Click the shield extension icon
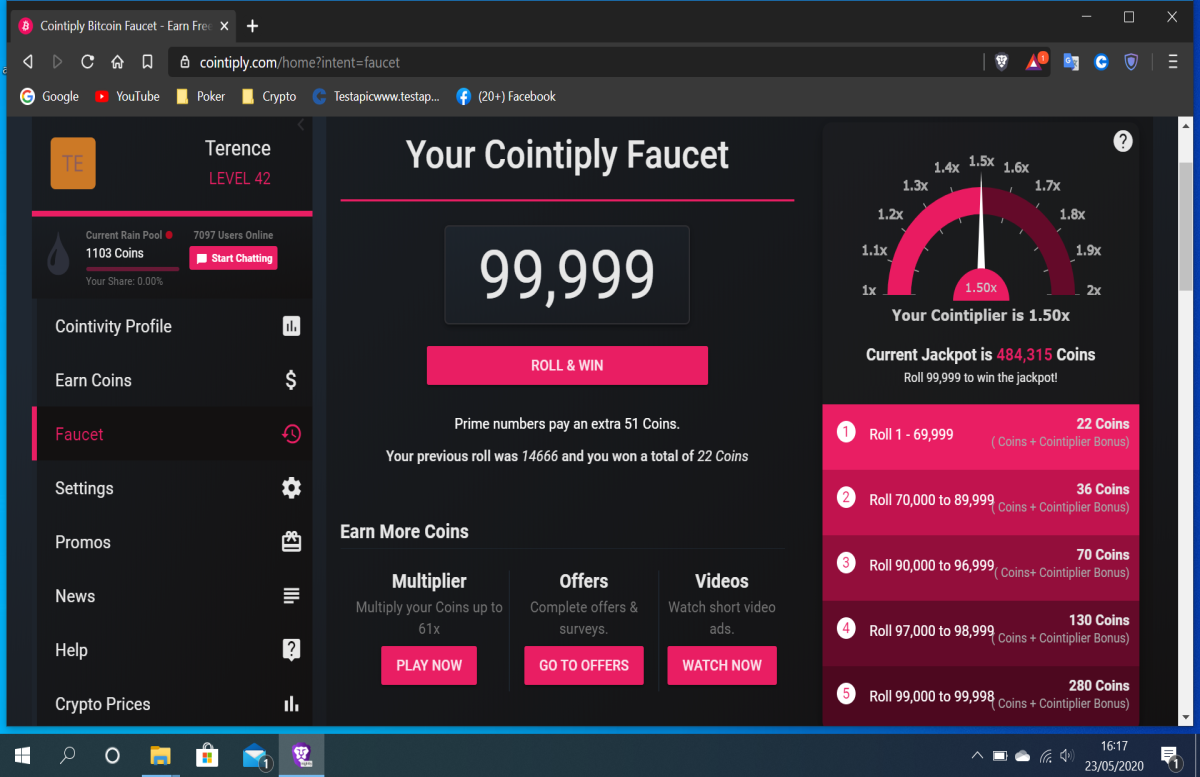This screenshot has width=1200, height=777. (x=1131, y=62)
